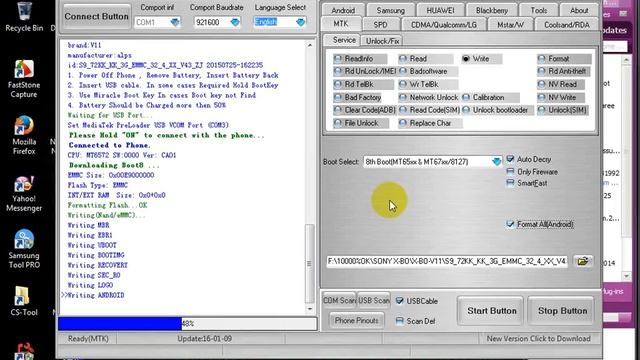Open CS-Tool desktop shortcut
The width and height of the screenshot is (640, 360).
[24, 301]
